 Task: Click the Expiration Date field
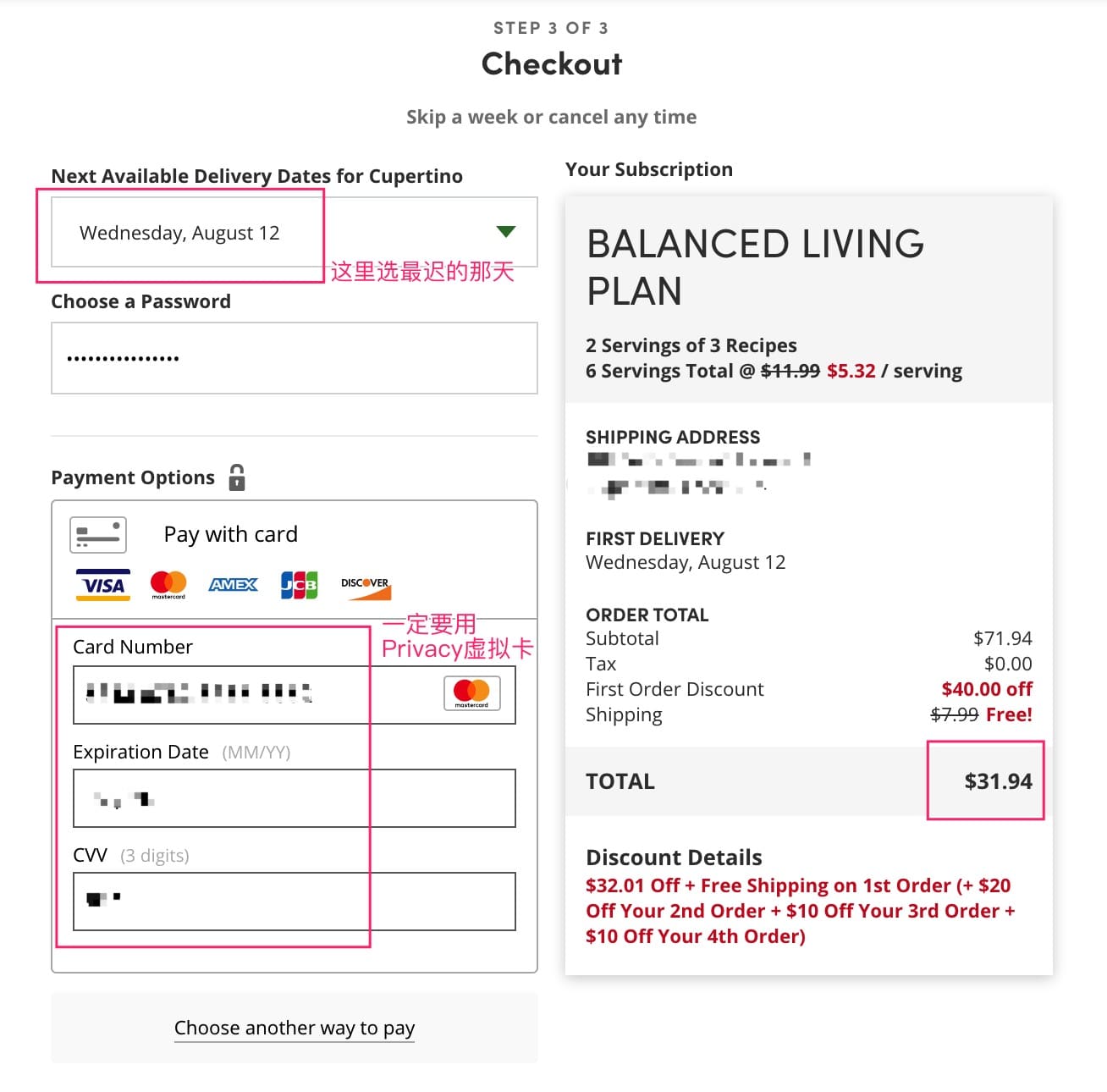pyautogui.click(x=295, y=797)
